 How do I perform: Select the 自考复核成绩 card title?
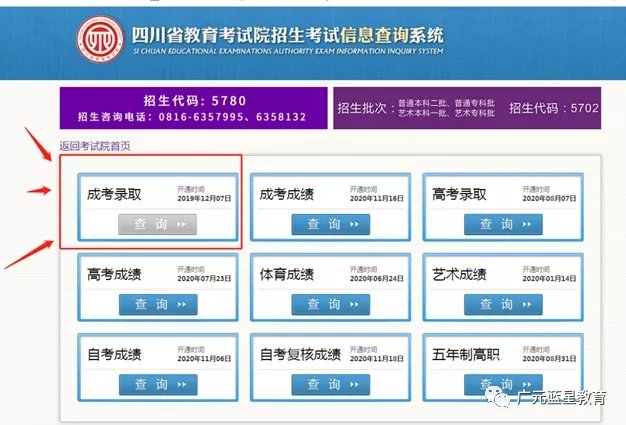point(300,354)
